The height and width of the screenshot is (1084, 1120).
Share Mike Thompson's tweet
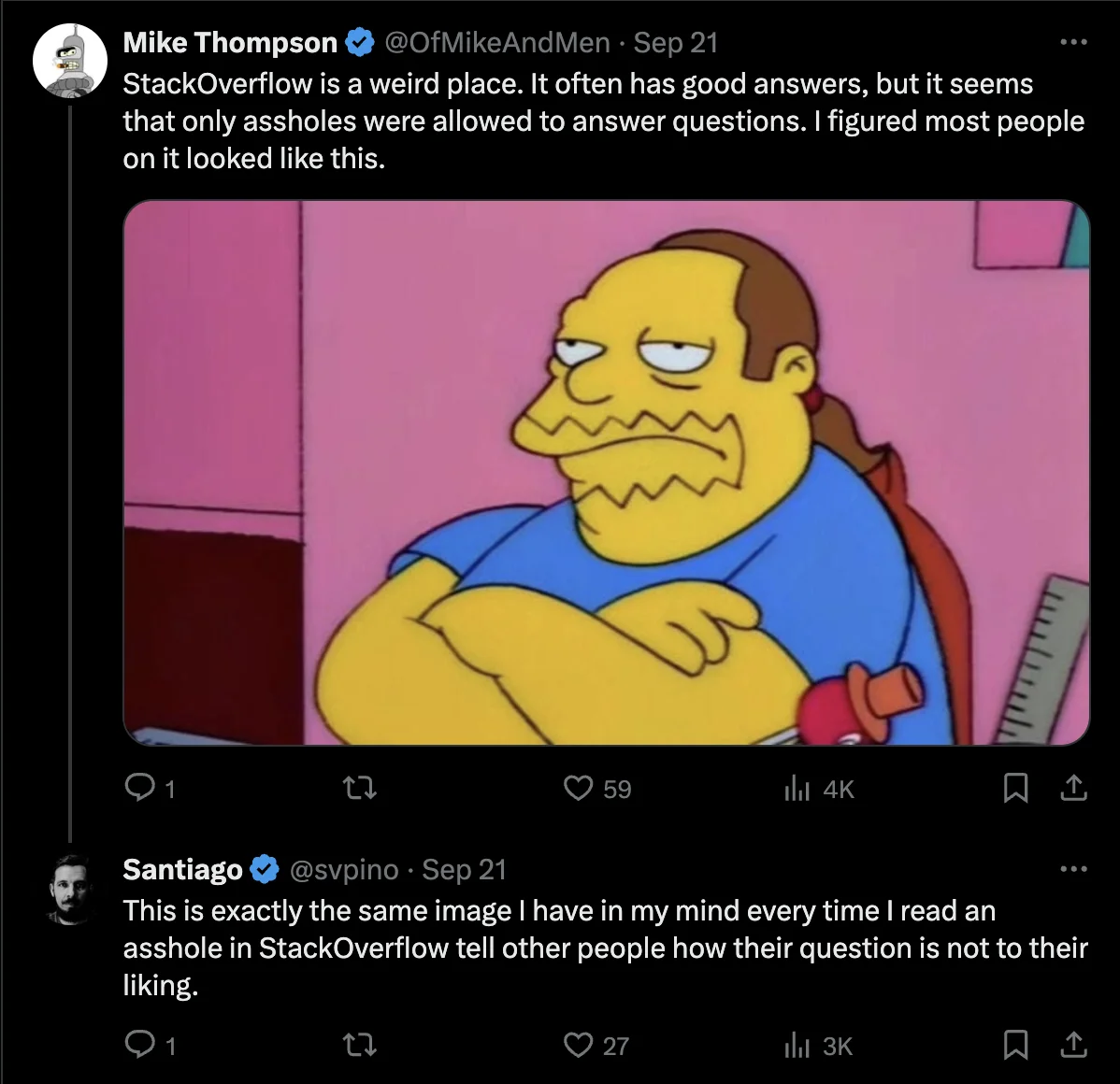click(1073, 789)
